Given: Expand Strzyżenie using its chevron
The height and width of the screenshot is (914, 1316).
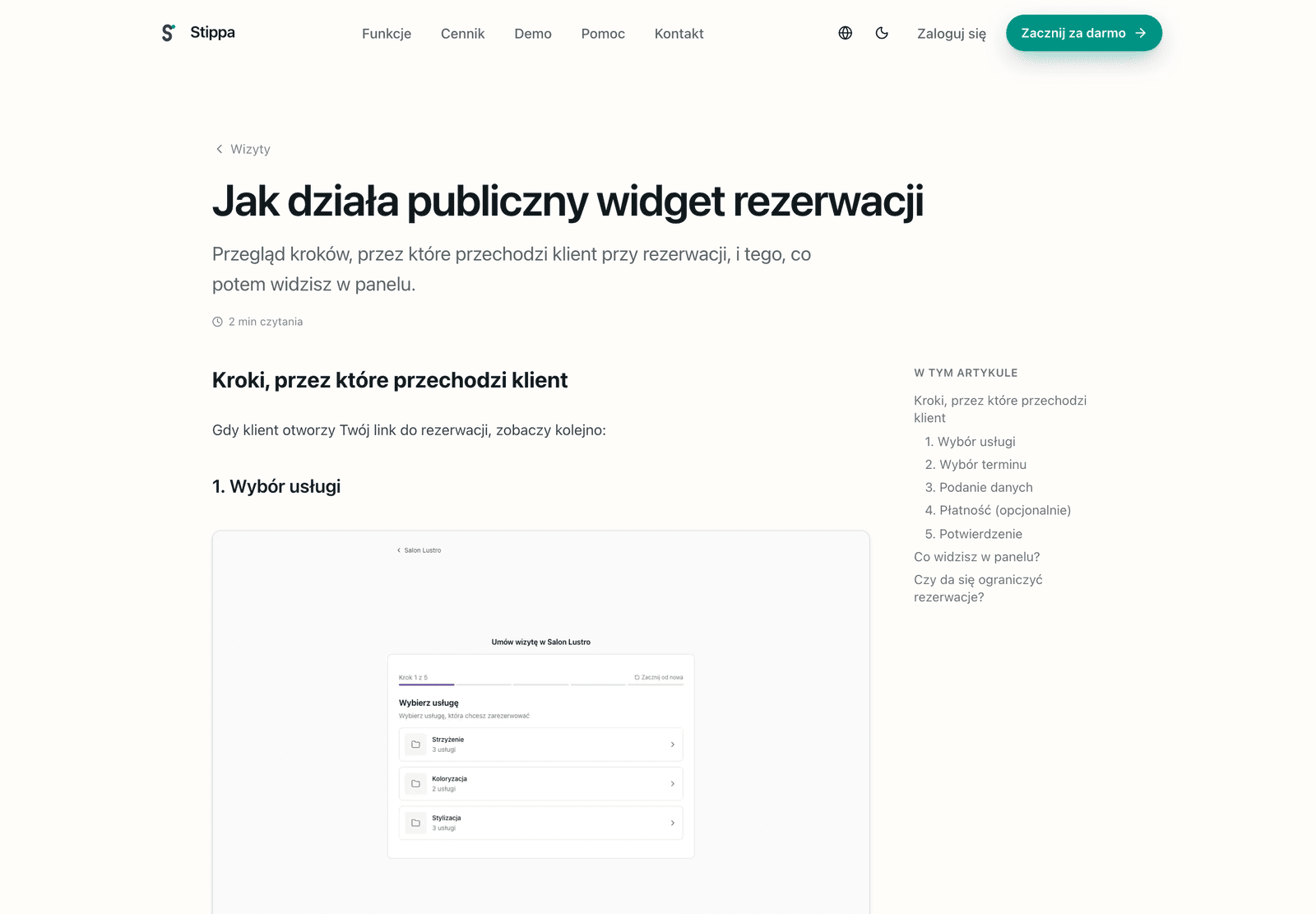Looking at the screenshot, I should [672, 745].
